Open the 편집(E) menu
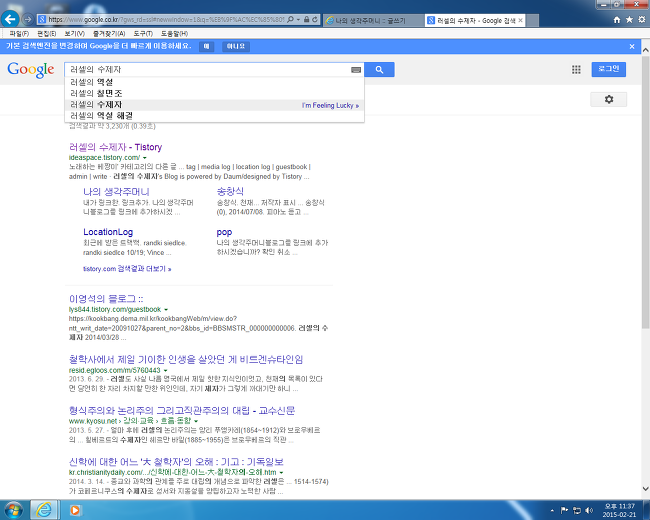This screenshot has width=650, height=520. click(x=46, y=34)
